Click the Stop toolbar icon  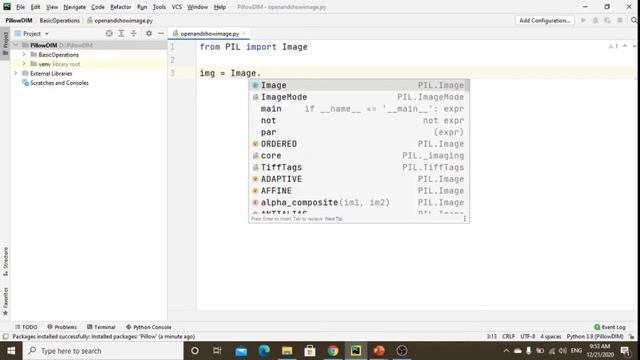tap(620, 20)
